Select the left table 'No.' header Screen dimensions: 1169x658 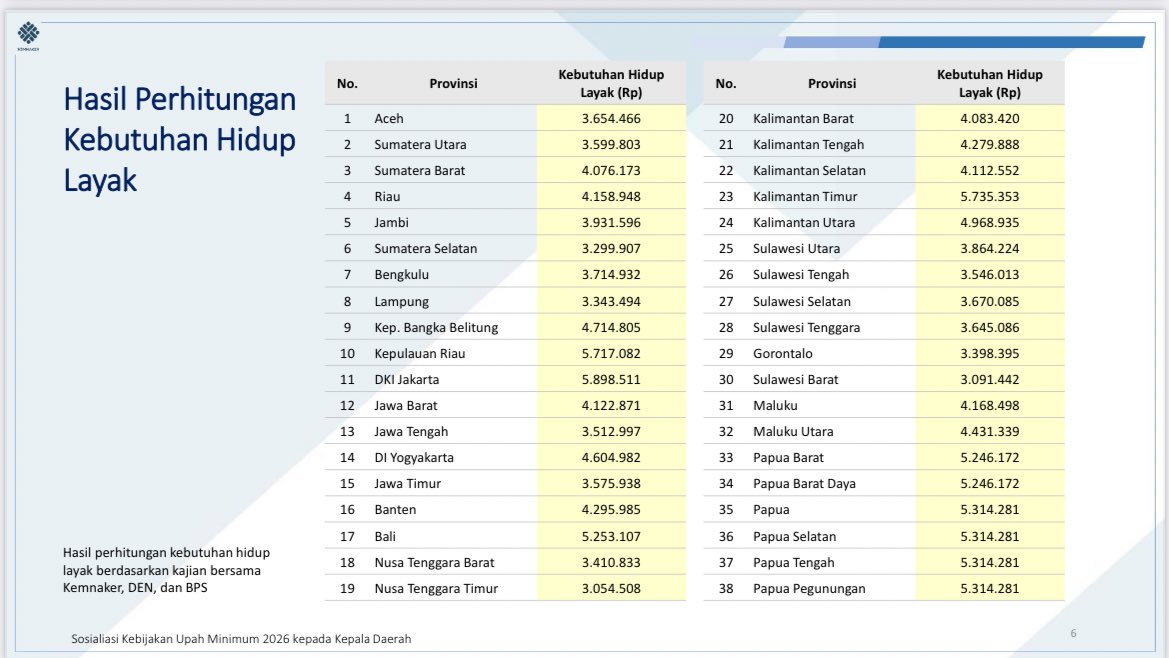[x=347, y=83]
